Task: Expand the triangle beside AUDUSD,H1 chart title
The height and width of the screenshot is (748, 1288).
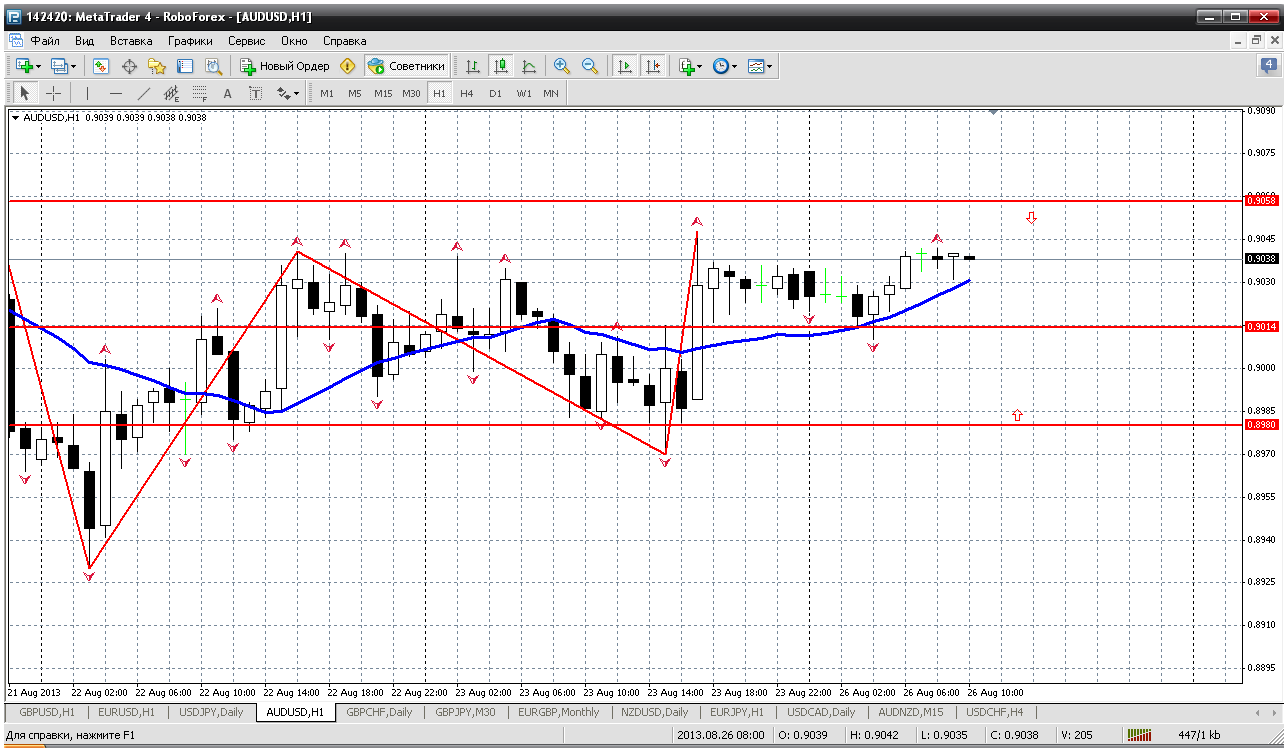Action: [x=16, y=117]
